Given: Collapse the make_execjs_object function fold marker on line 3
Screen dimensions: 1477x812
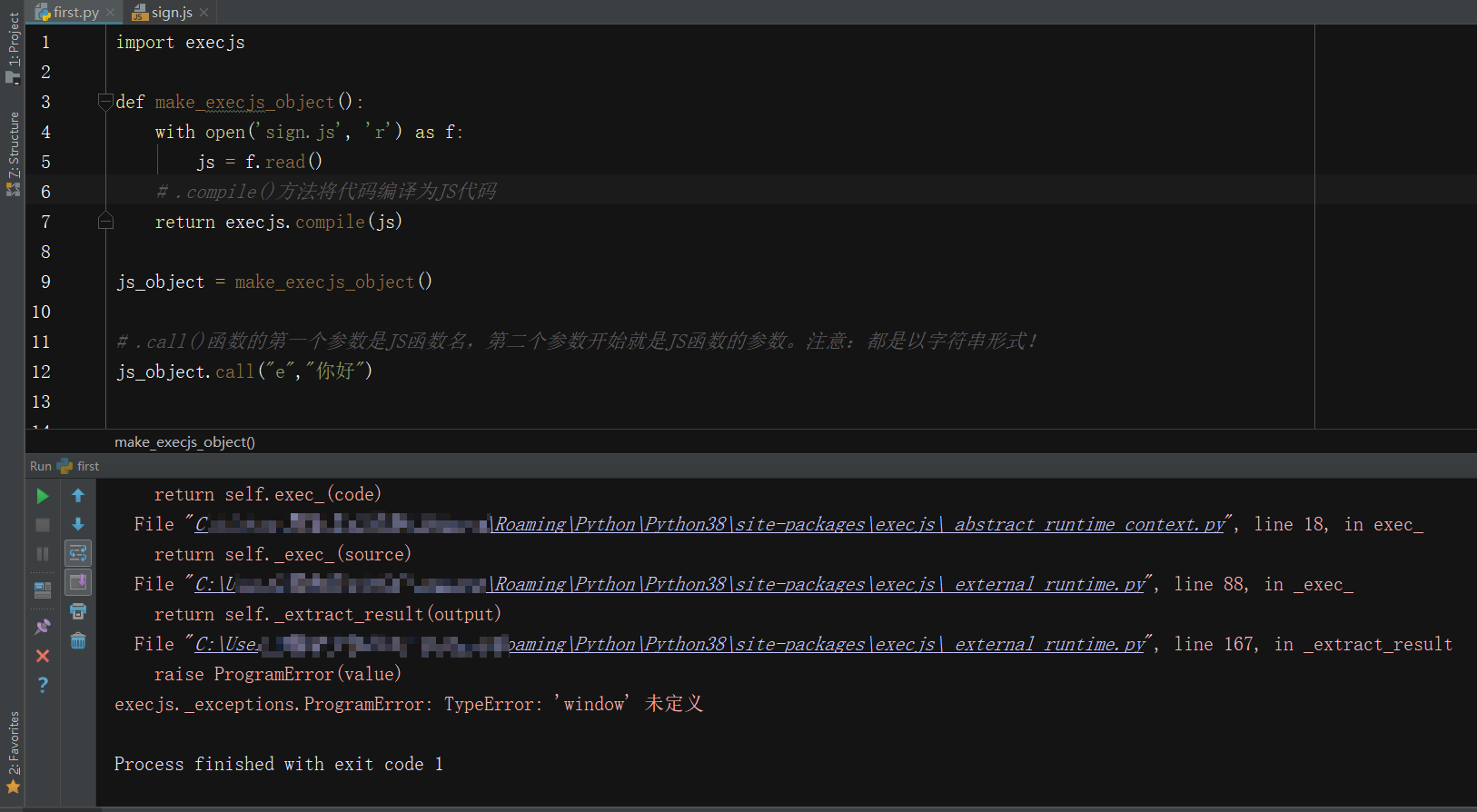Looking at the screenshot, I should coord(105,102).
